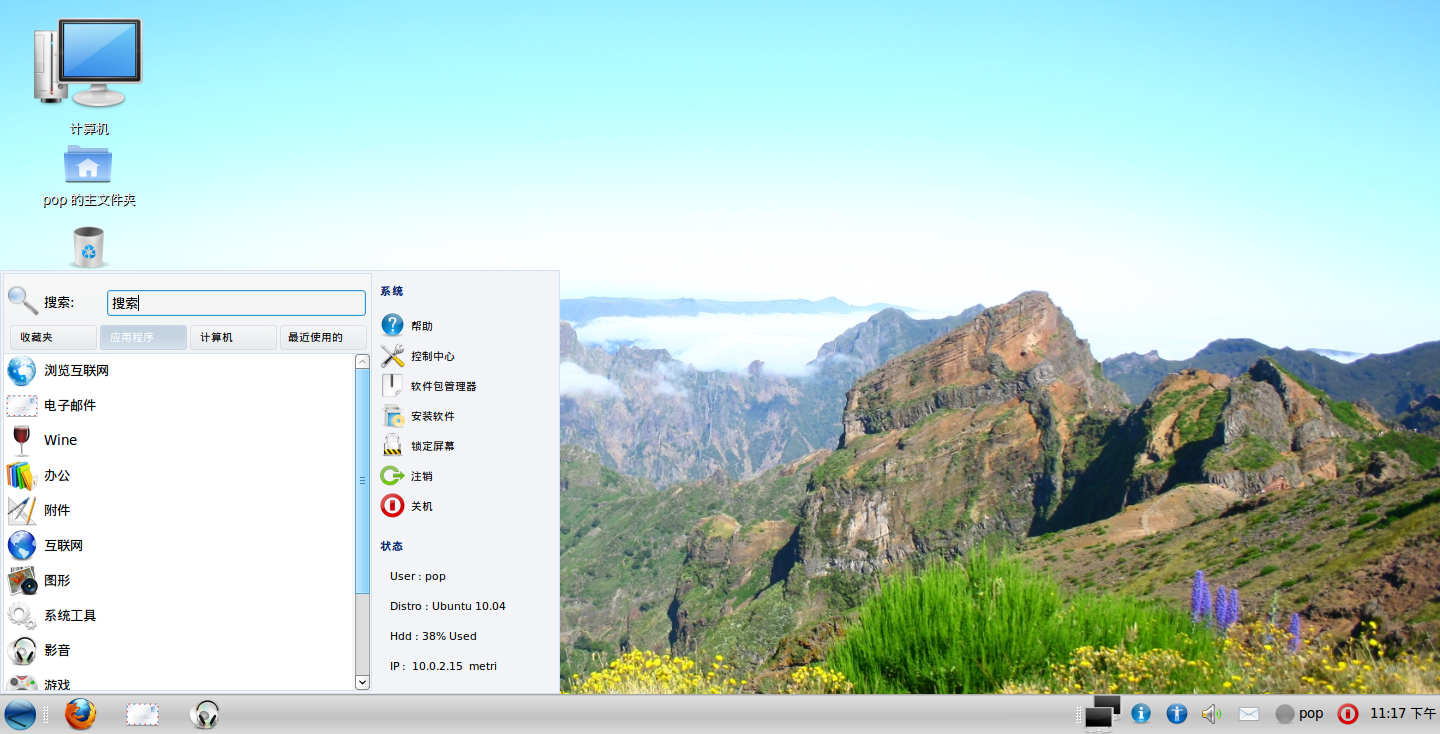Select the 浏览互联网 menu entry text
The width and height of the screenshot is (1440, 734).
point(76,371)
